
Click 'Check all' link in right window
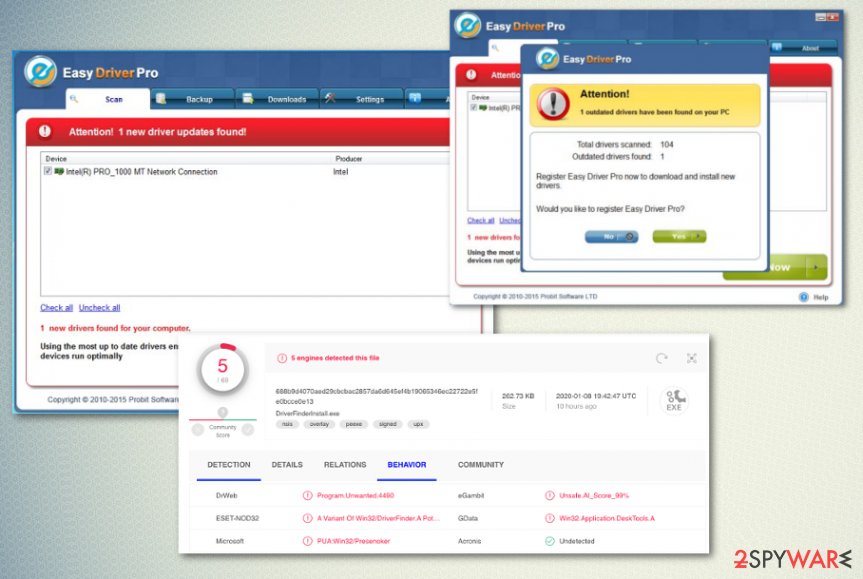point(480,220)
